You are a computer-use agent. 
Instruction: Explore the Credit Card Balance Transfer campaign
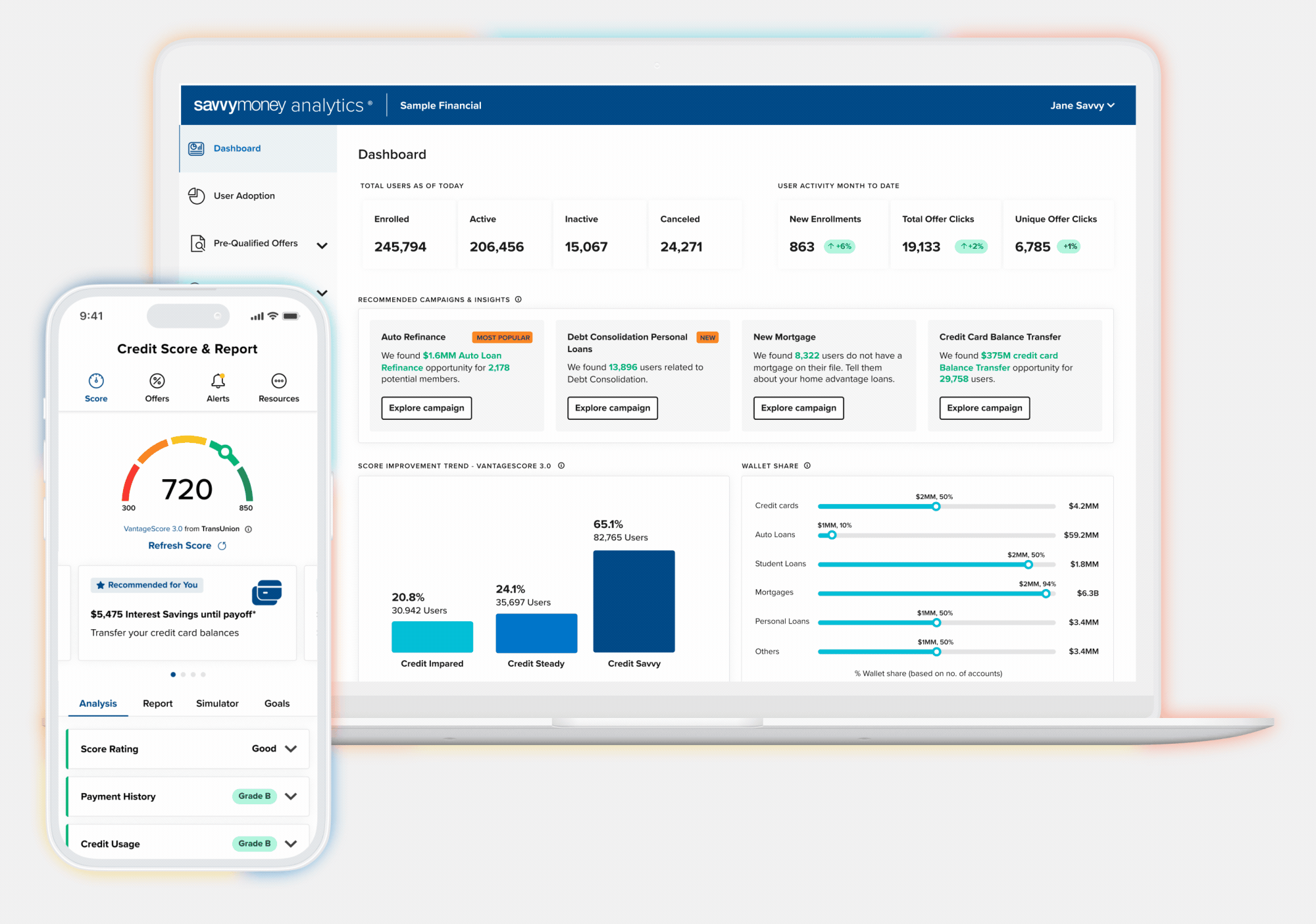984,408
